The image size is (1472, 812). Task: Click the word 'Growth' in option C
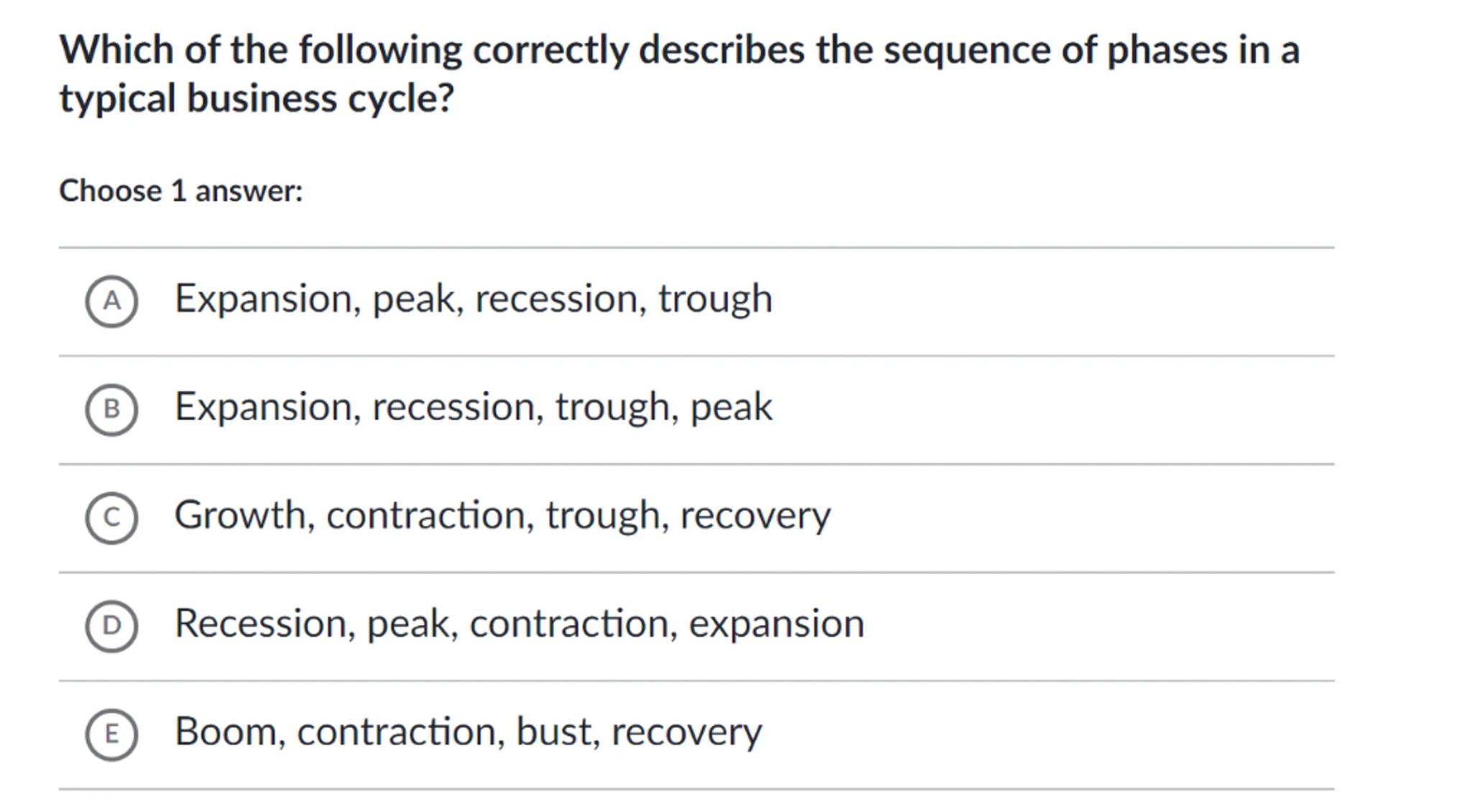(240, 516)
